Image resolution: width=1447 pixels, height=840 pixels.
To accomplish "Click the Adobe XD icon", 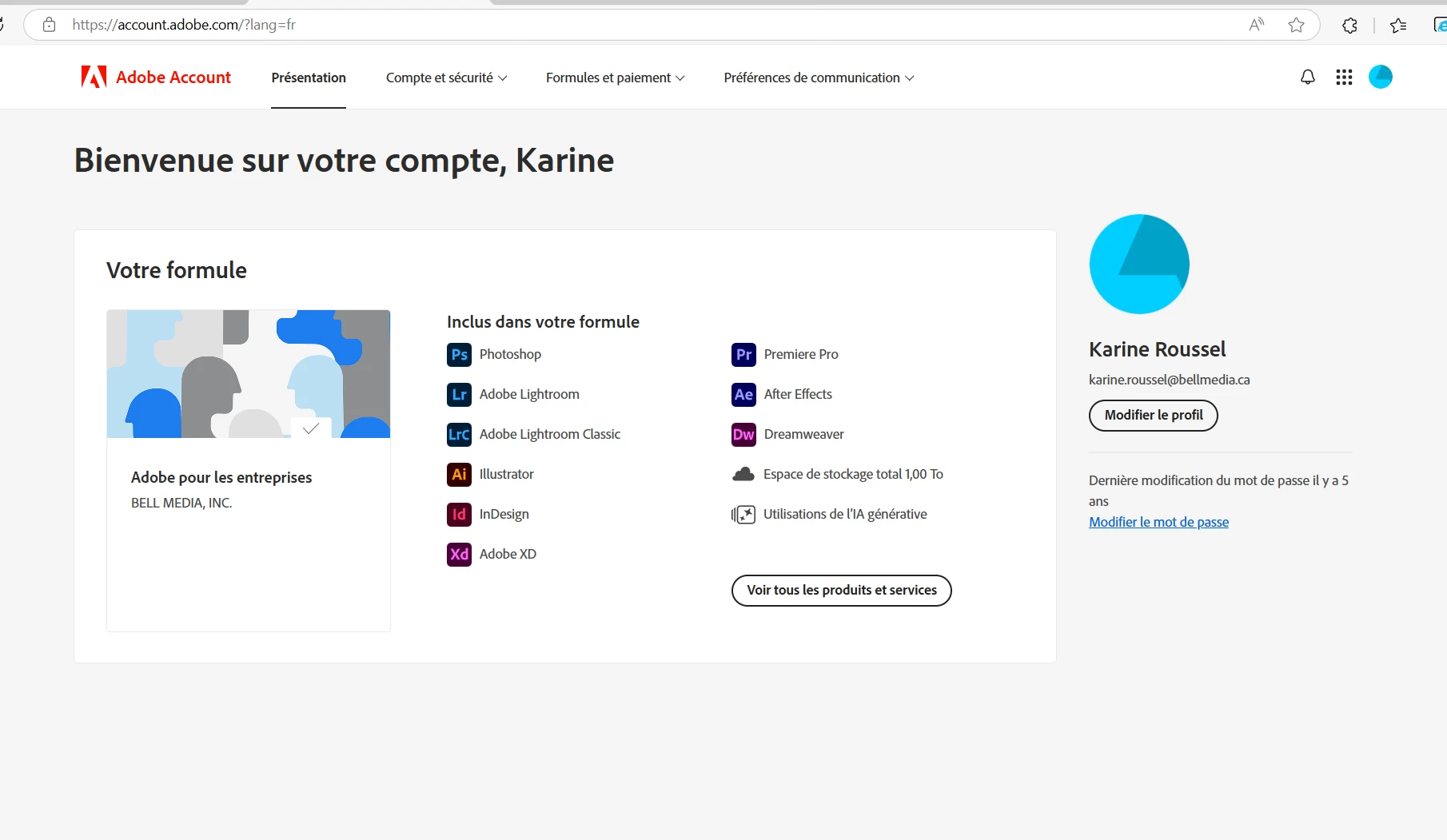I will [459, 555].
